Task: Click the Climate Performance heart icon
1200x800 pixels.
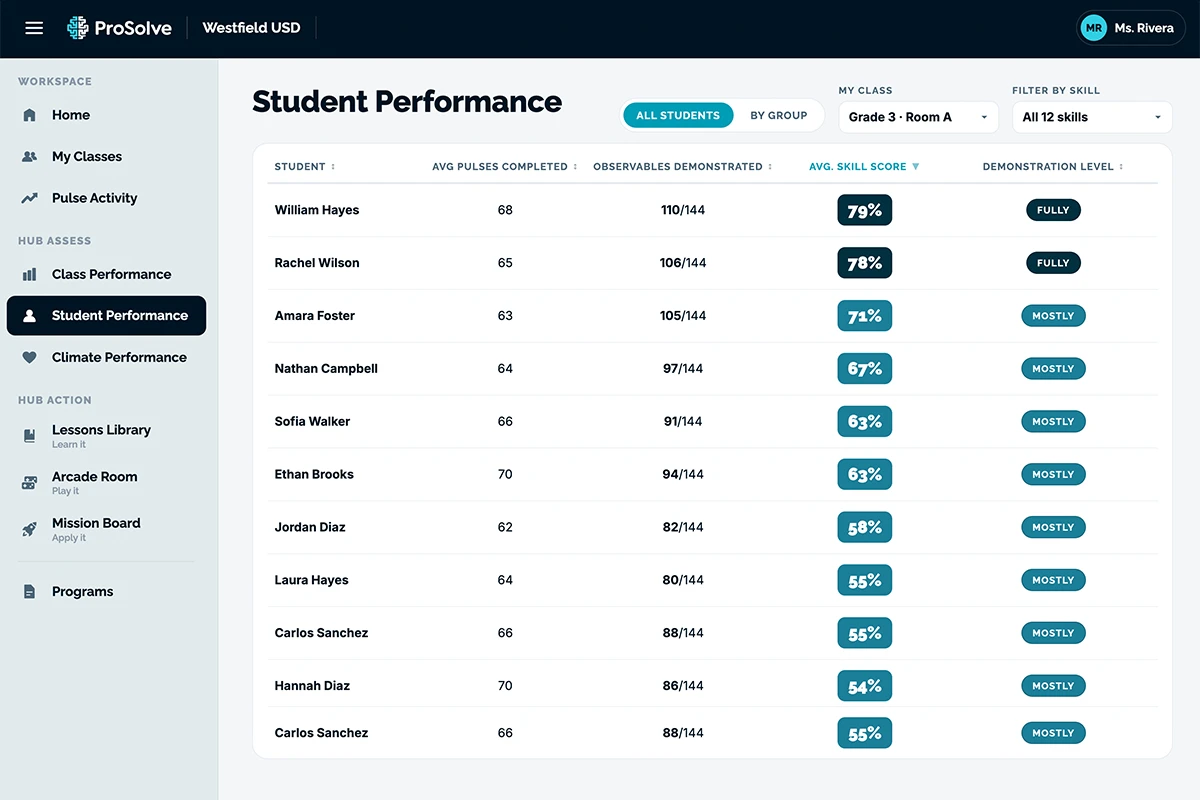Action: [30, 357]
